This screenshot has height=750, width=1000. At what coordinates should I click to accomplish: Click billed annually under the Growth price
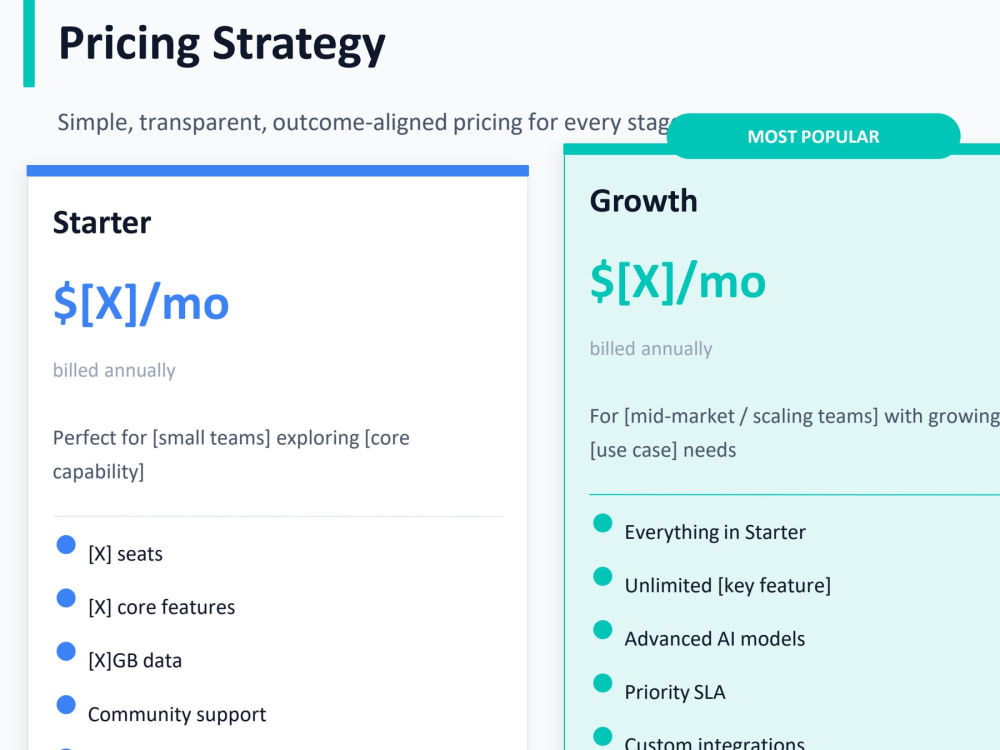coord(651,349)
